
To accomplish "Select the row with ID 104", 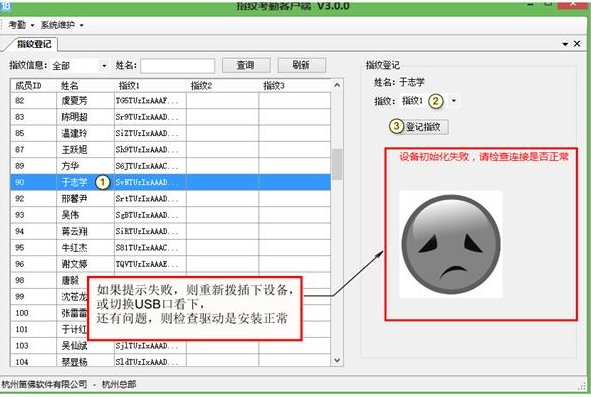I will (x=170, y=361).
